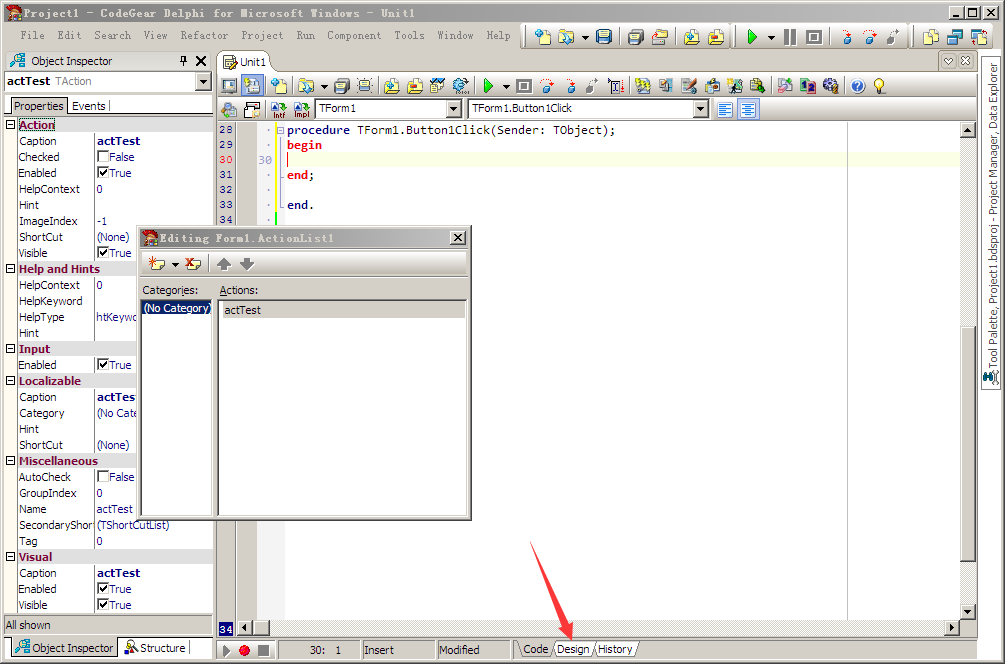Toggle Visible checkbox in Visual section

tap(103, 604)
